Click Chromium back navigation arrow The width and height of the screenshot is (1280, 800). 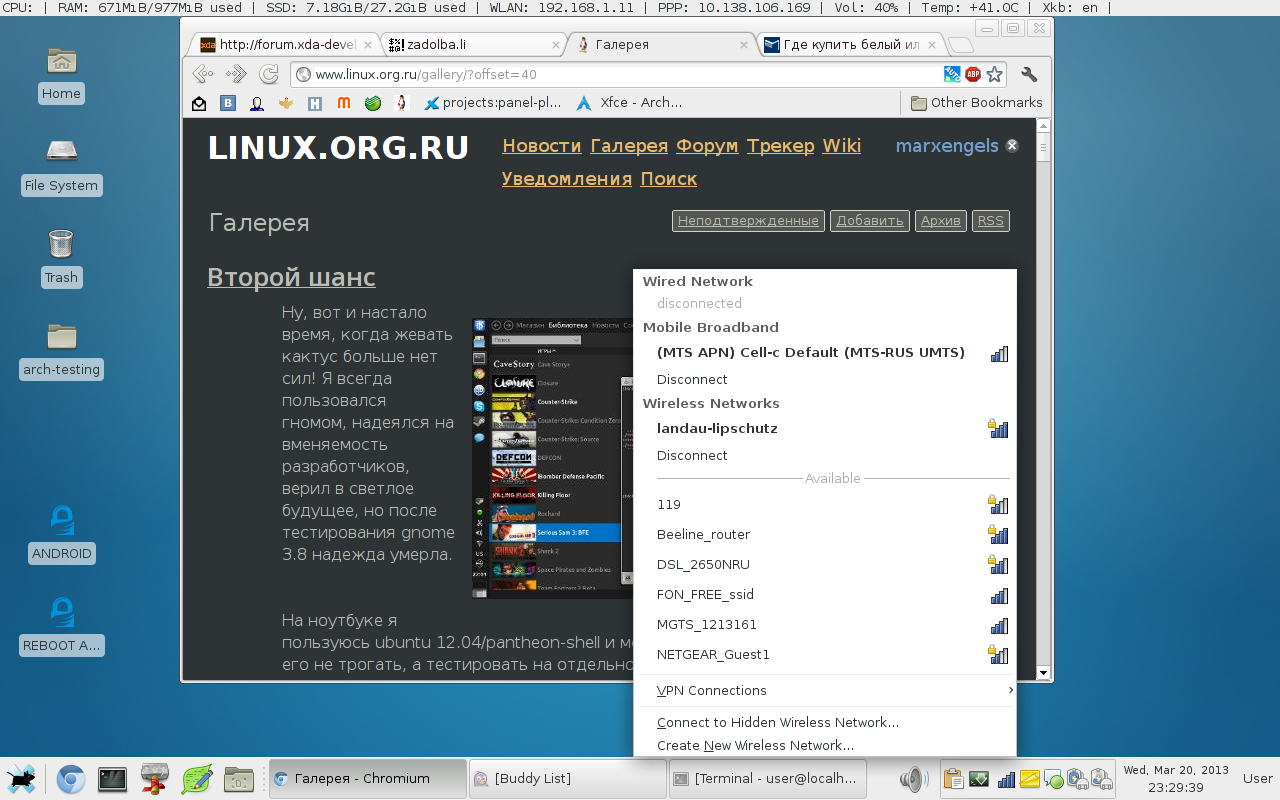(203, 74)
